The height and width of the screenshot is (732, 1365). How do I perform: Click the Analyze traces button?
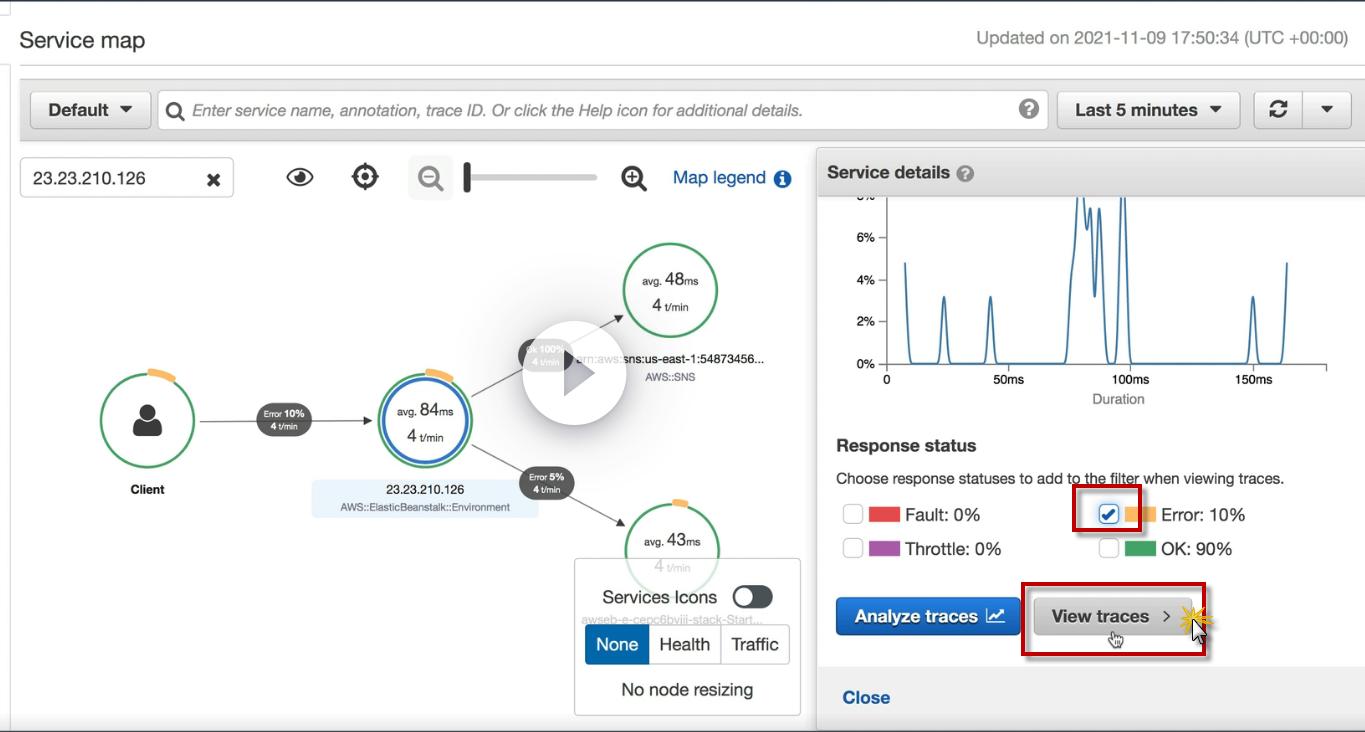pos(928,616)
